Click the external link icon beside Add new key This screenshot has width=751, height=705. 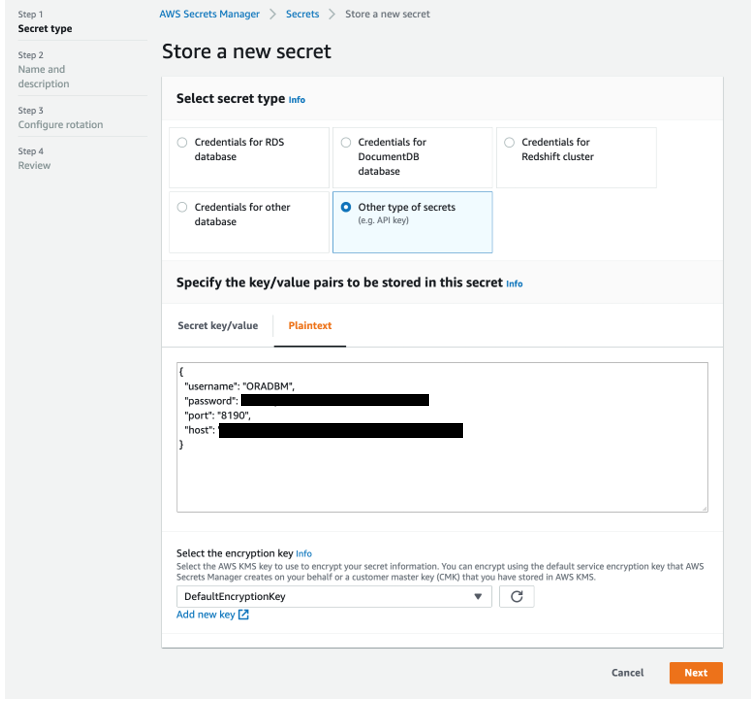tap(244, 615)
